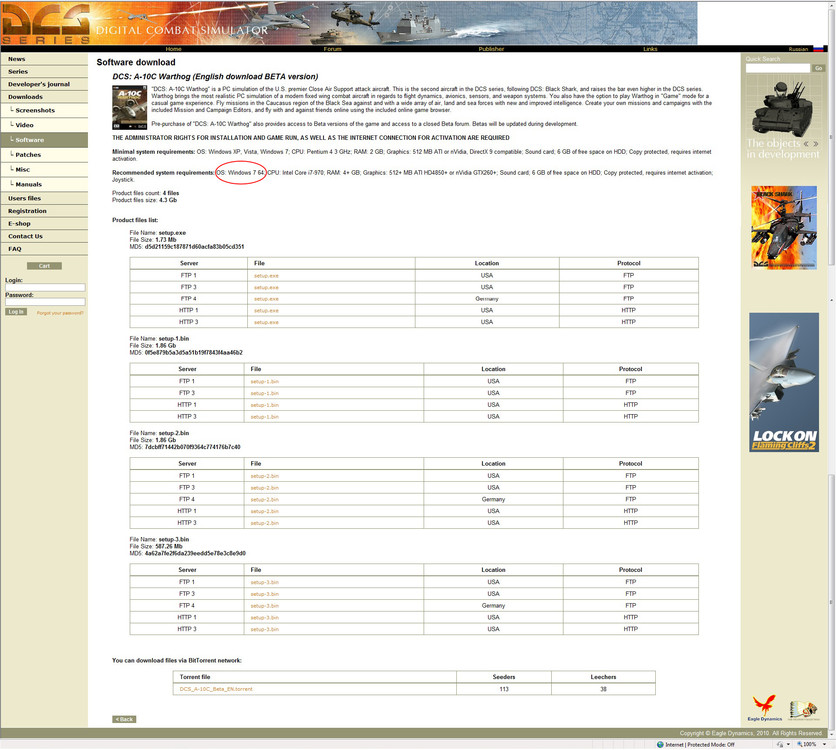Open the Black Shark banner
Viewport: 836px width, 750px height.
(784, 227)
